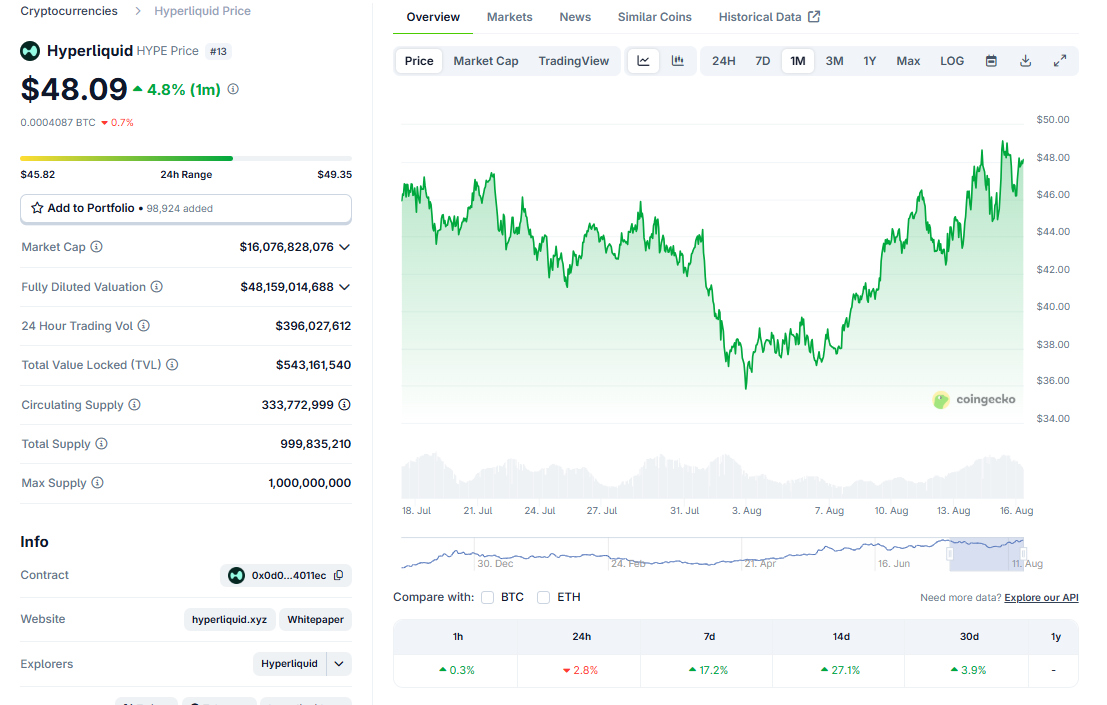Click the 30d value 3.9%
Screen dimensions: 1107x705
(968, 670)
